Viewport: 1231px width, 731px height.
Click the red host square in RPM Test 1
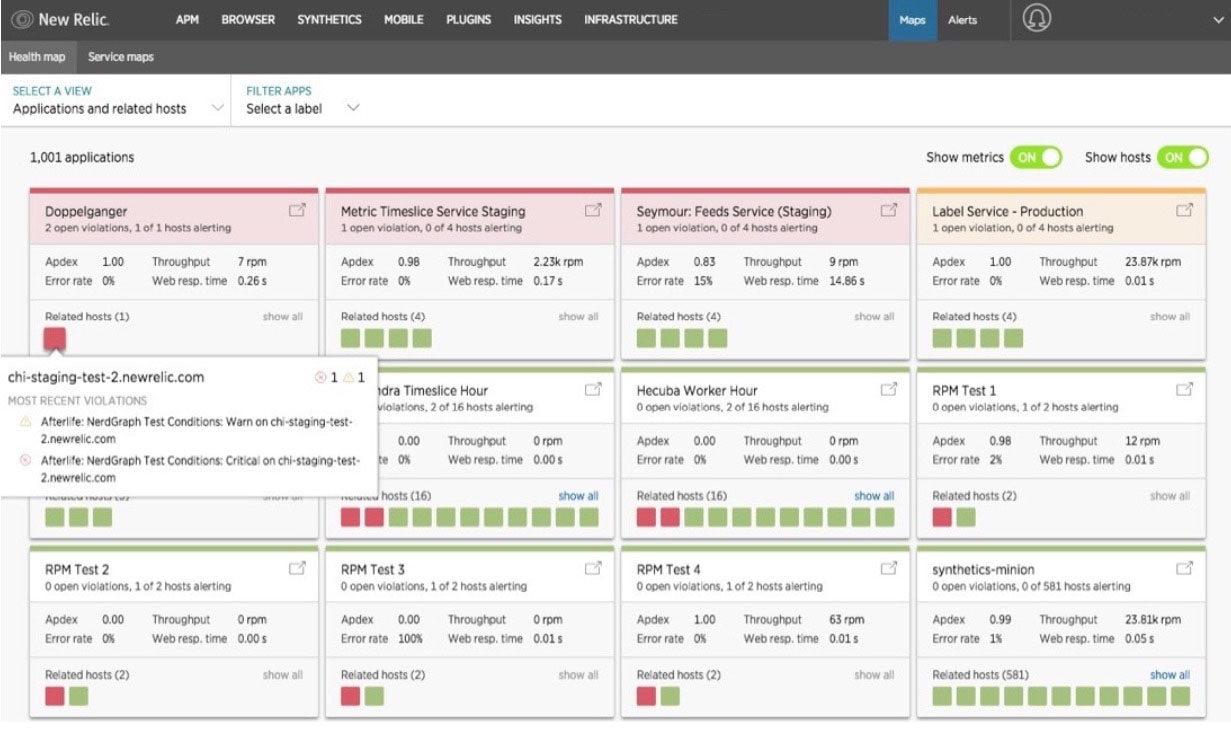click(x=943, y=517)
